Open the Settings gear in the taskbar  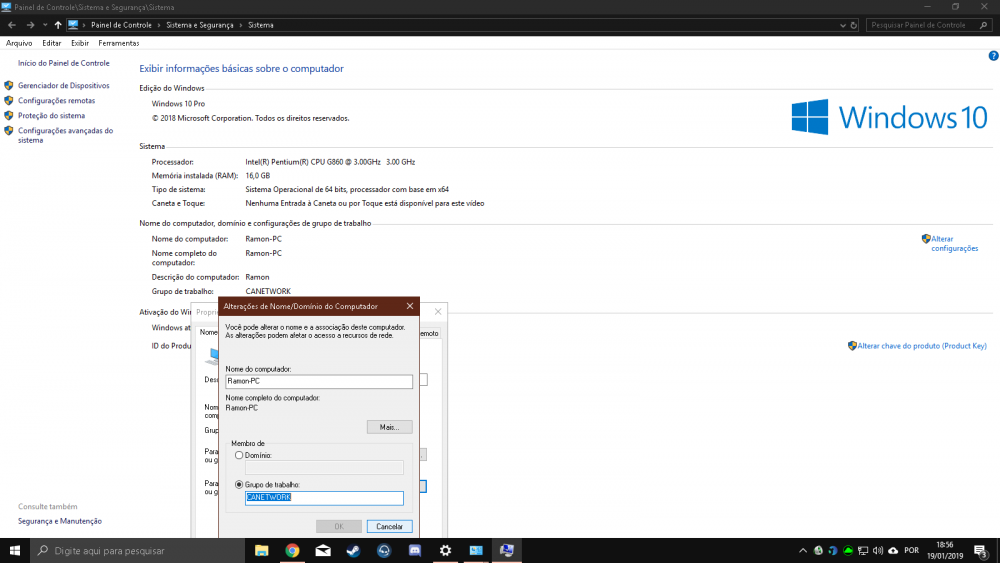[445, 550]
